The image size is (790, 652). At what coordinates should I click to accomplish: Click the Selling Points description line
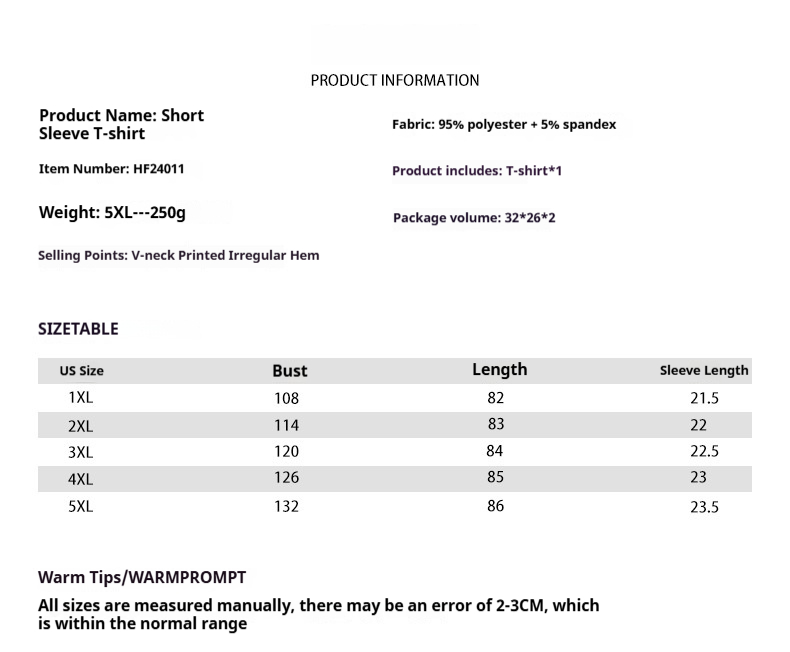[x=179, y=255]
